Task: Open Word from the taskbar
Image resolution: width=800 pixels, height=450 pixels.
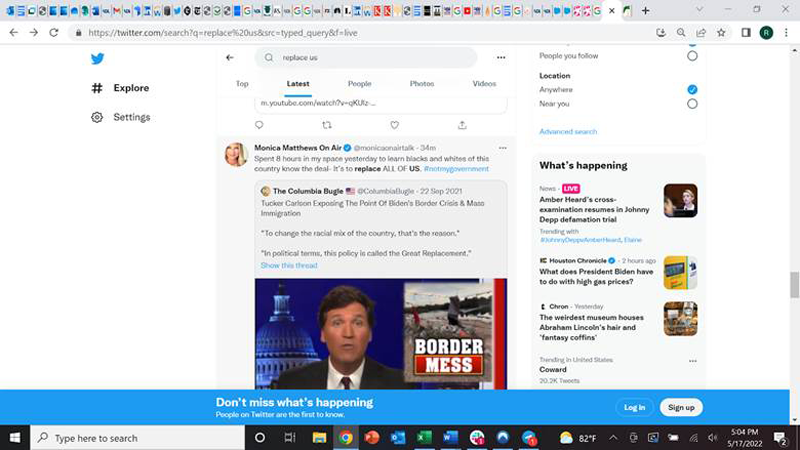Action: tap(450, 438)
